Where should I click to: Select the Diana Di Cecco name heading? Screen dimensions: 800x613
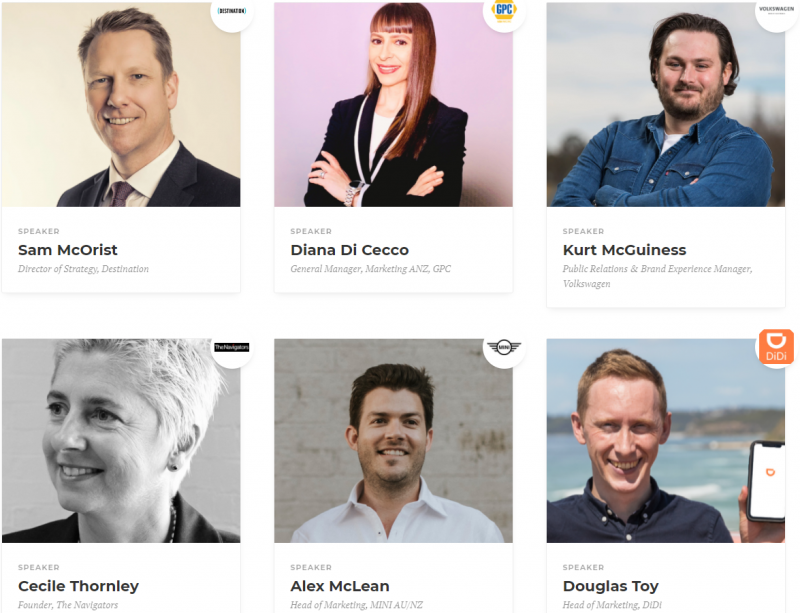tap(350, 250)
